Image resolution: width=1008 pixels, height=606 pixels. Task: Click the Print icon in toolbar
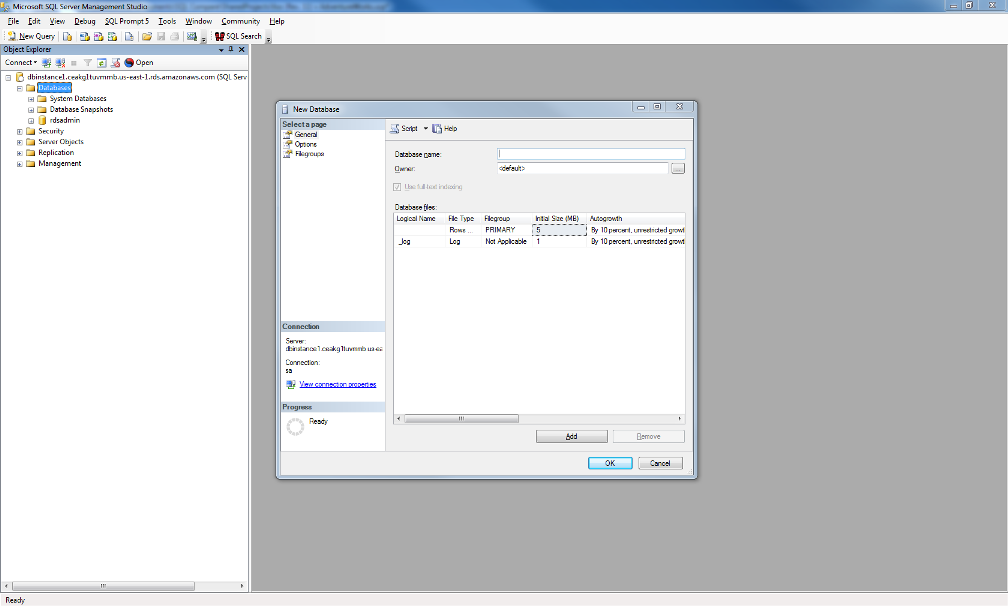(x=174, y=37)
